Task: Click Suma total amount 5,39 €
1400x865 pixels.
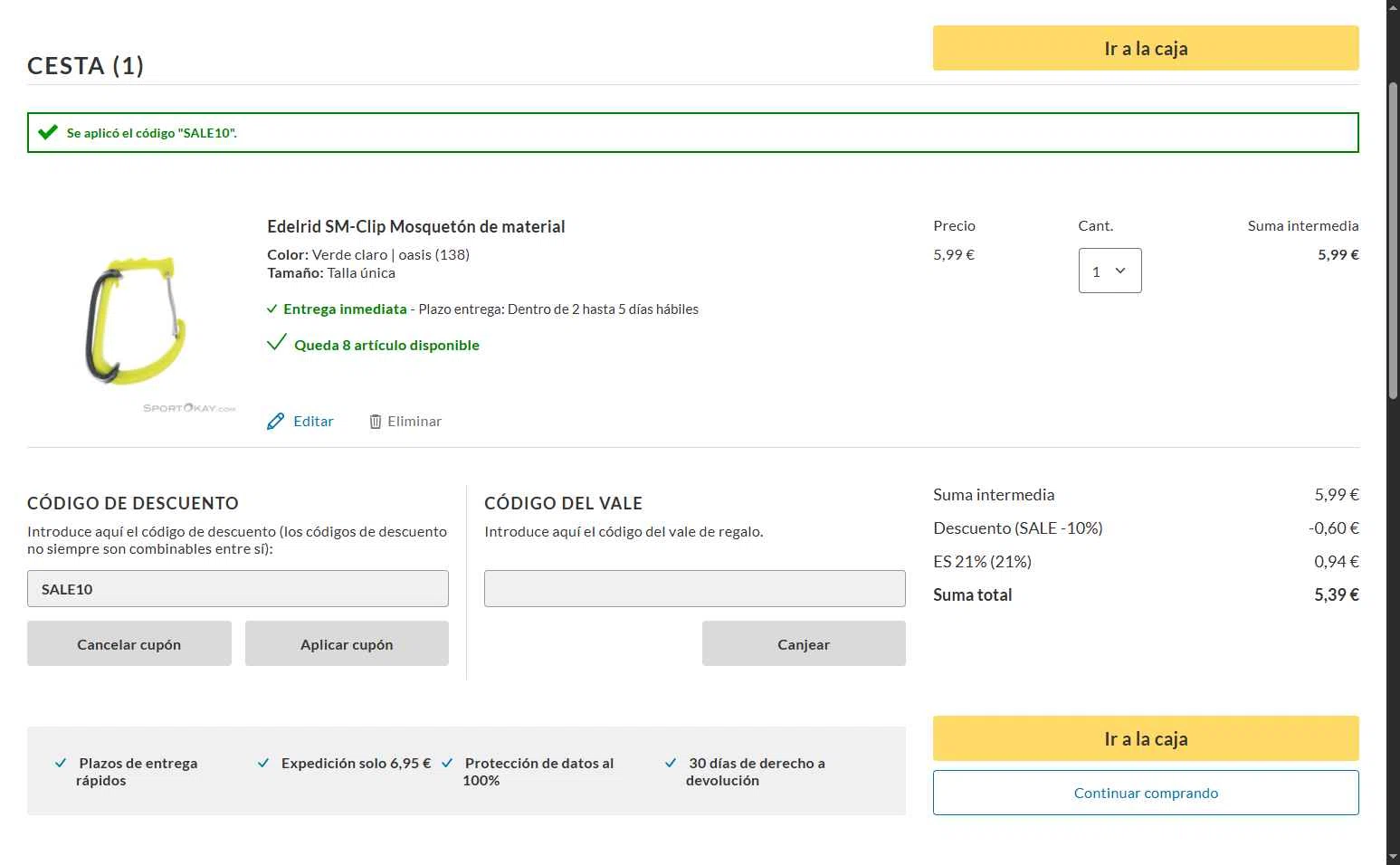Action: pos(1337,594)
